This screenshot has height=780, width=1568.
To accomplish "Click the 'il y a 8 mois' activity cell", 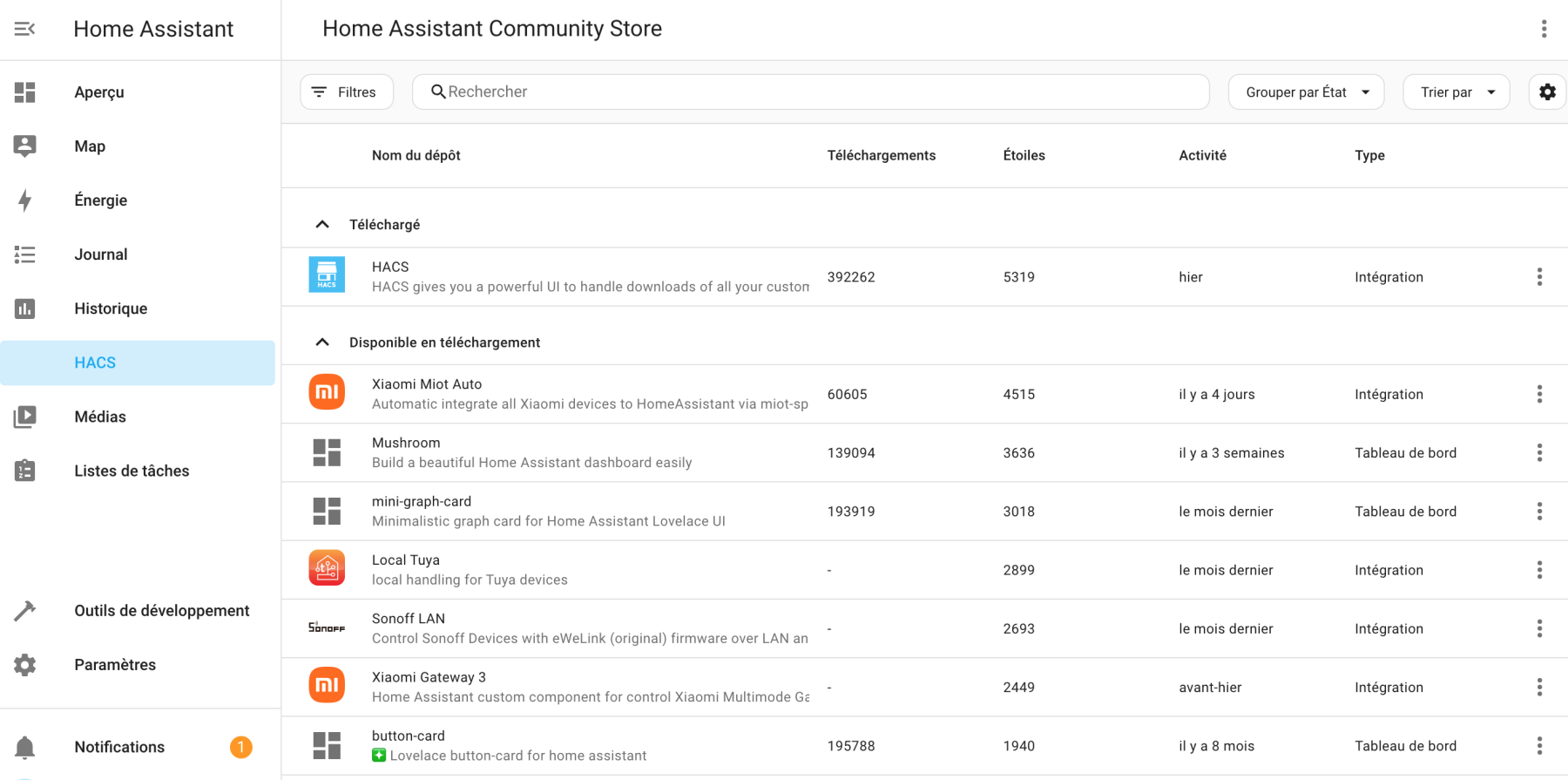I will click(1216, 746).
